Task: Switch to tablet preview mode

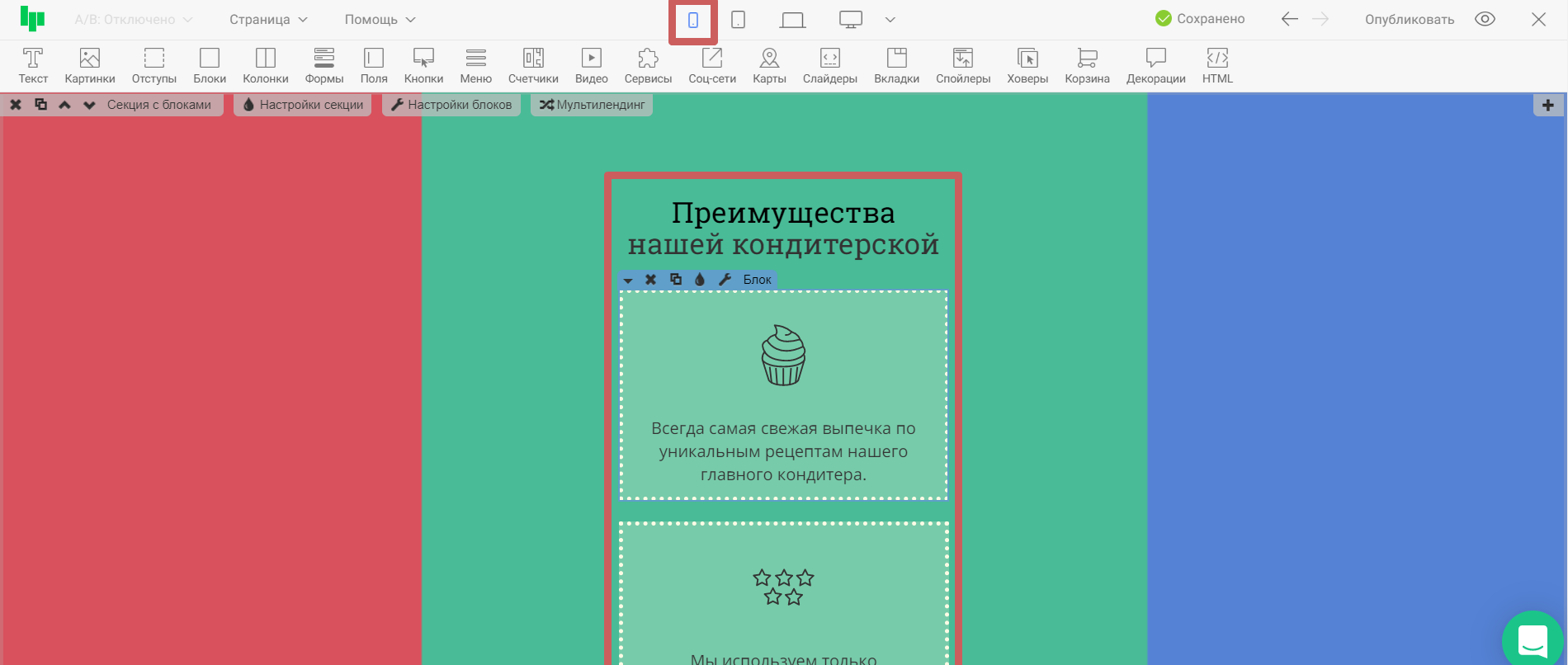Action: [739, 20]
